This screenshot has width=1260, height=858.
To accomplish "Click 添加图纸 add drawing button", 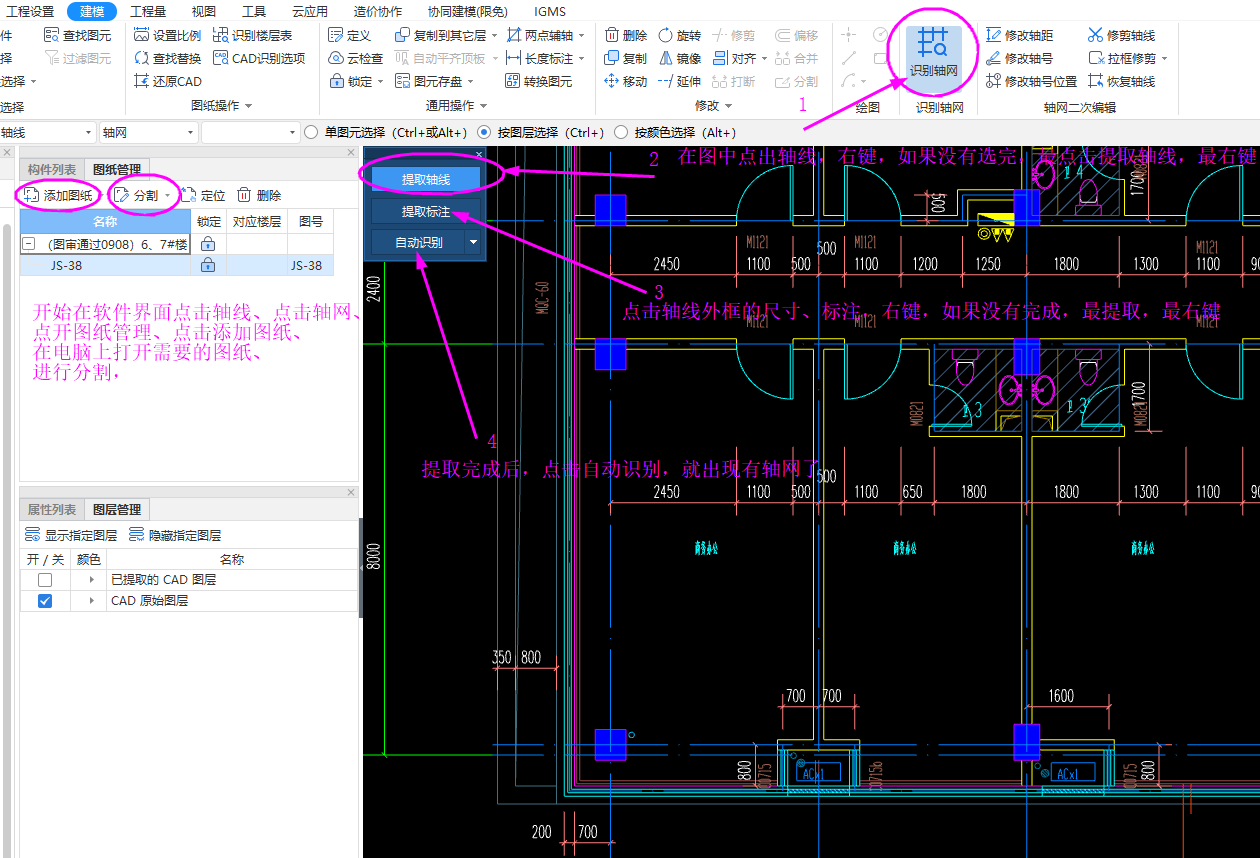I will (60, 195).
